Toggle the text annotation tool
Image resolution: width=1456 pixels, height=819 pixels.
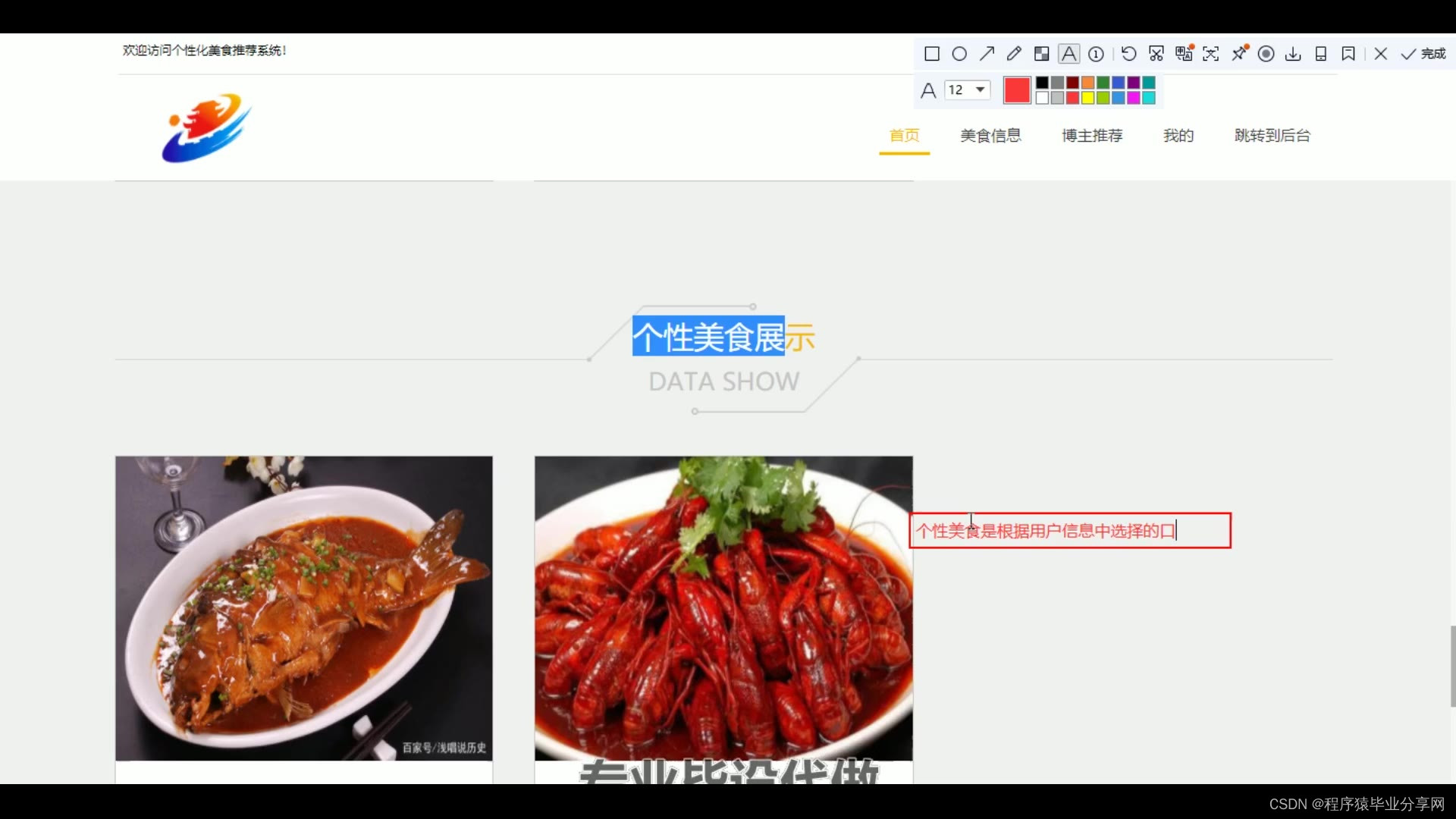click(x=1068, y=54)
